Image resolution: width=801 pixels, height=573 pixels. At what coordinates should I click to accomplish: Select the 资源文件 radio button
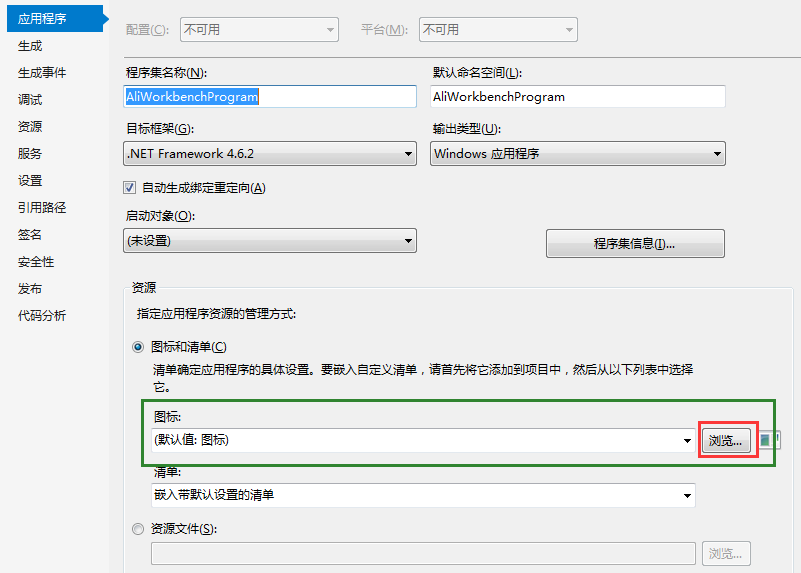click(138, 529)
